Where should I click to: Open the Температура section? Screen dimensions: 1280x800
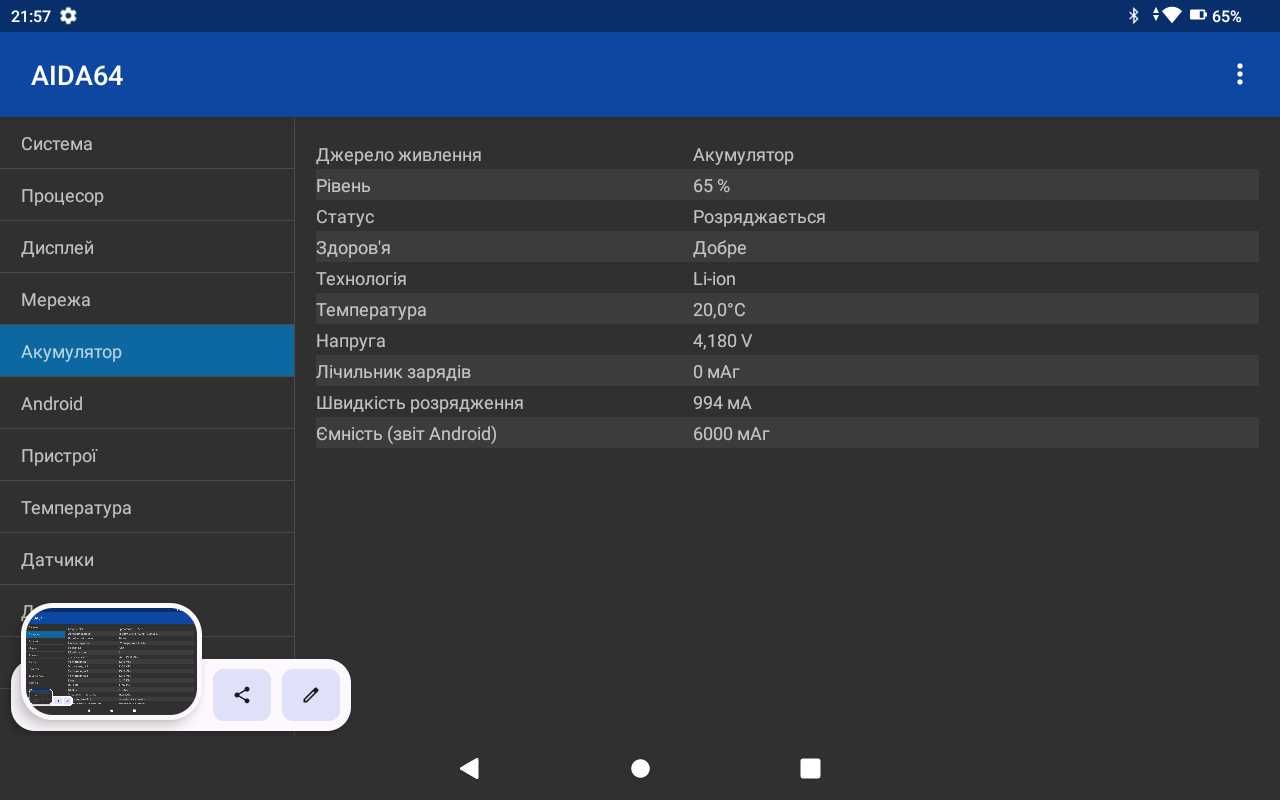(147, 507)
